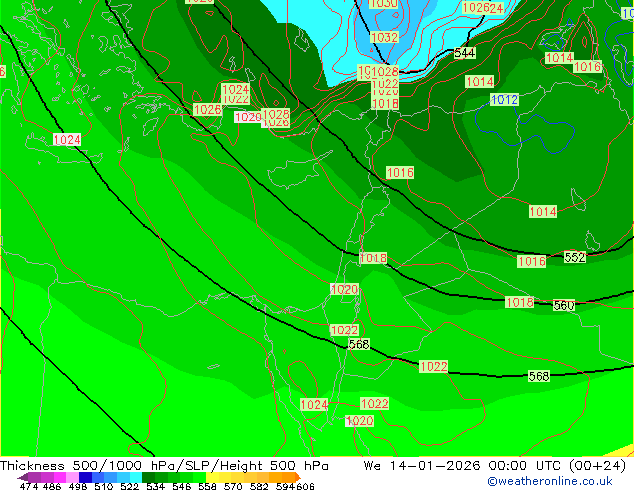Click the dark blue legend color swatch
Image resolution: width=634 pixels, height=490 pixels.
point(85,477)
